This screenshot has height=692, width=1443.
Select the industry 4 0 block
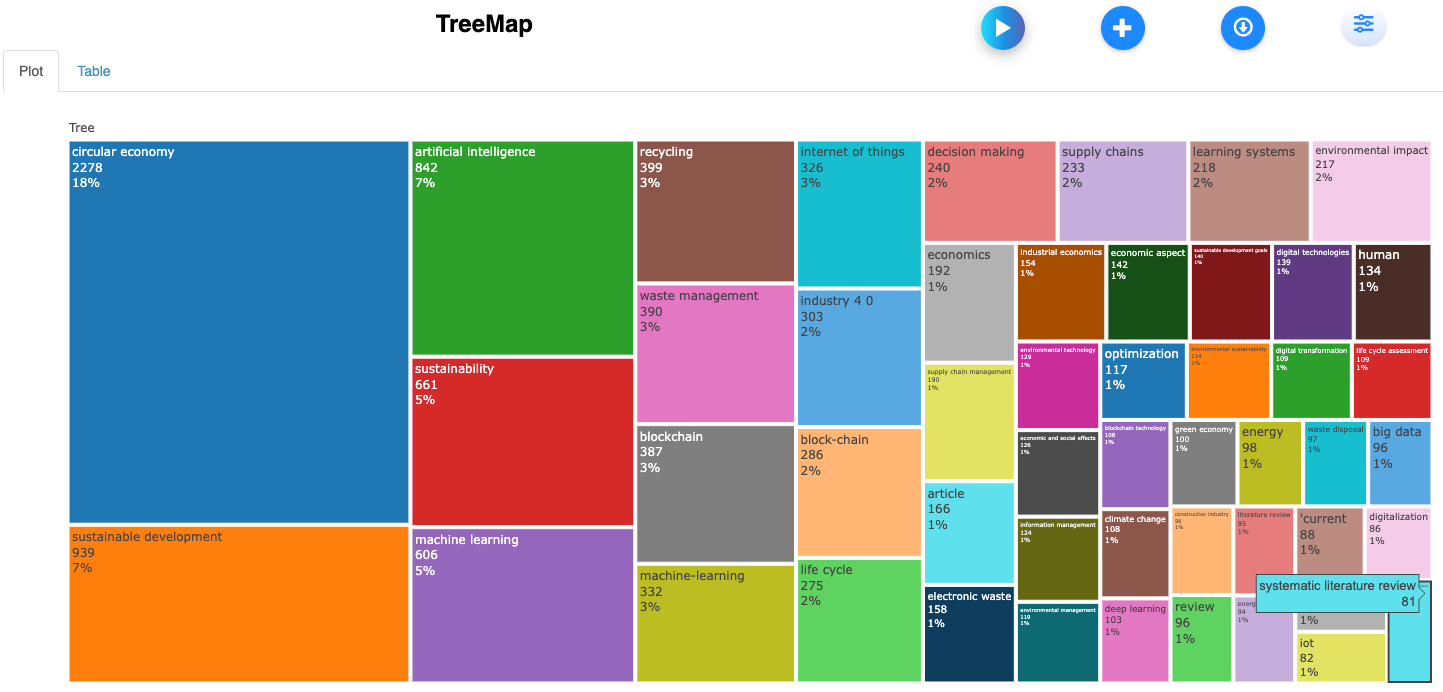pyautogui.click(x=859, y=357)
